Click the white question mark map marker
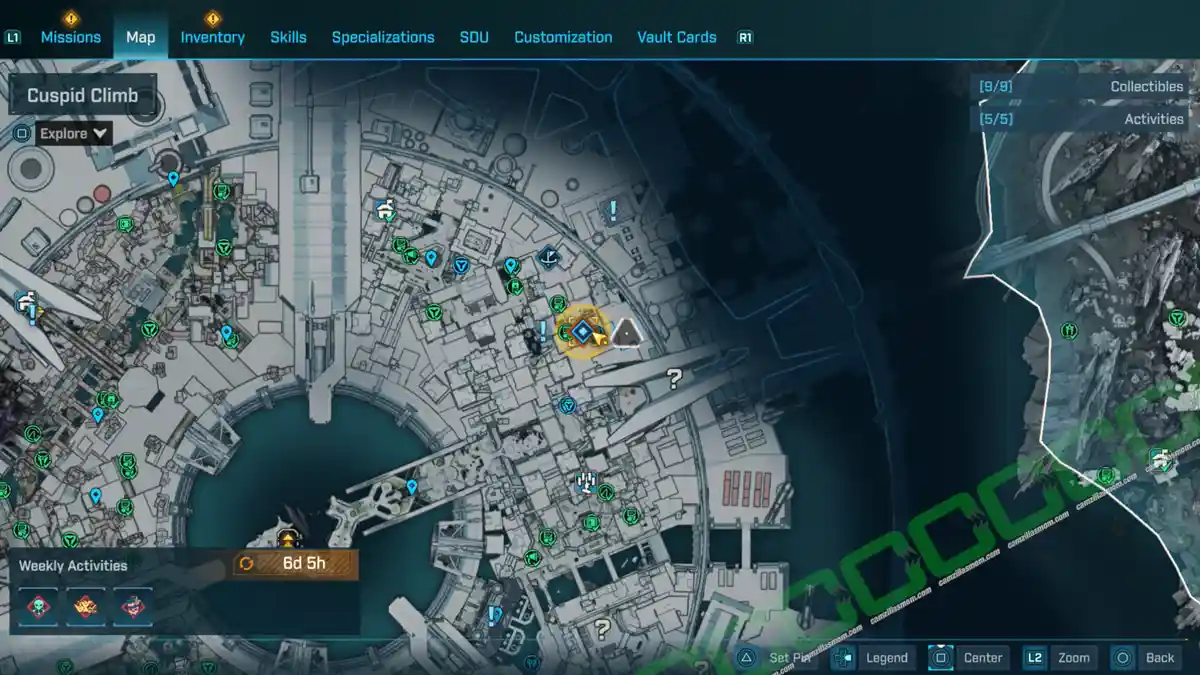This screenshot has height=675, width=1200. pyautogui.click(x=674, y=378)
